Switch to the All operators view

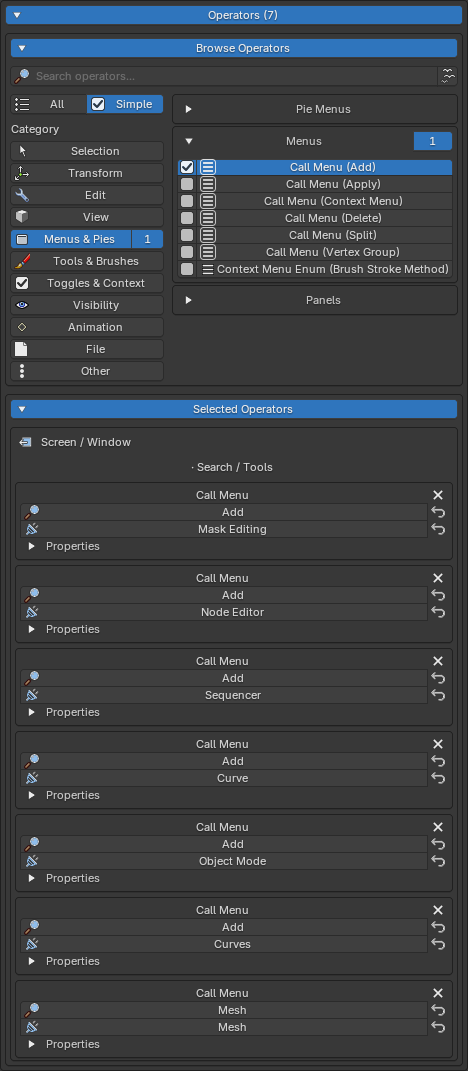(x=49, y=104)
